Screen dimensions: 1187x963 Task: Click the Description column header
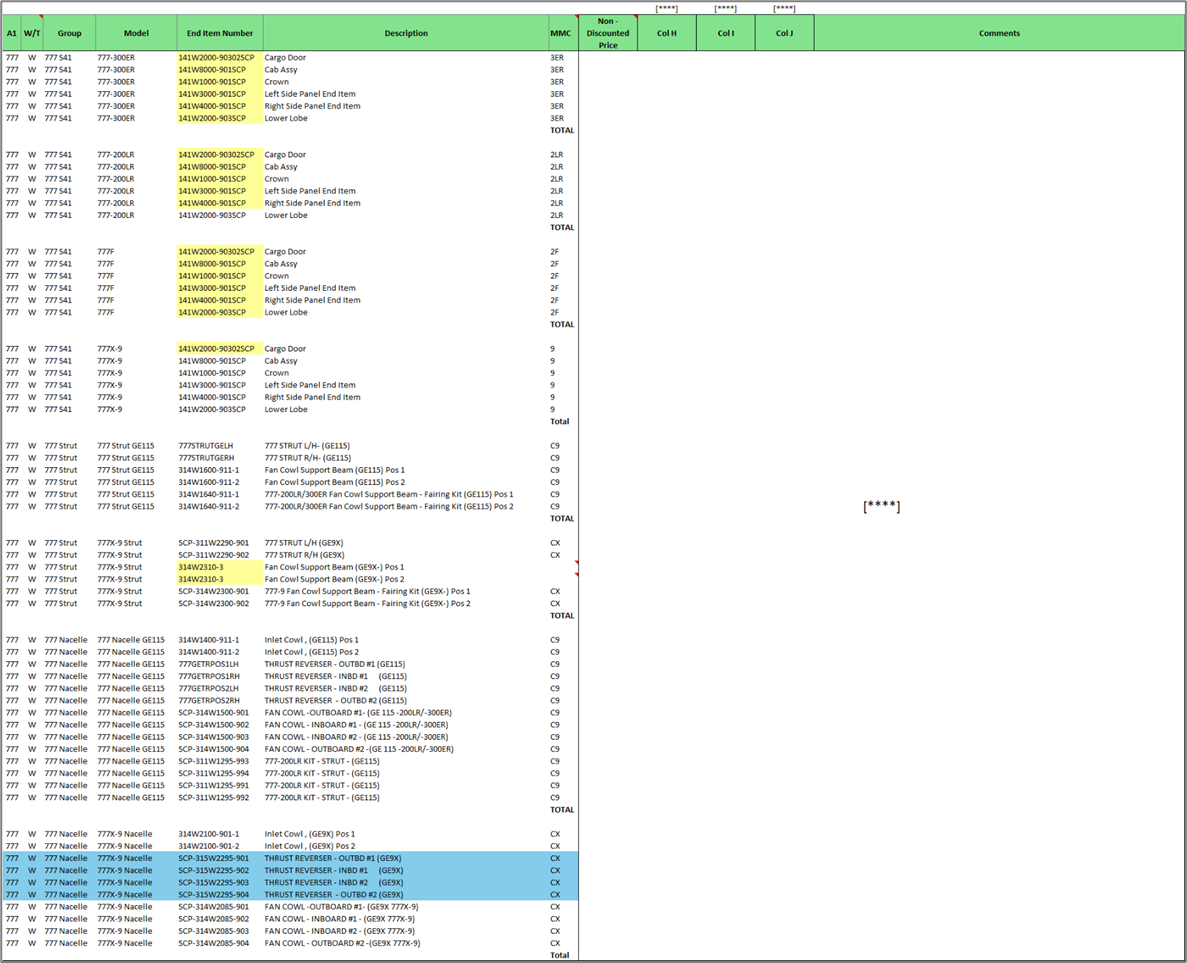(406, 33)
